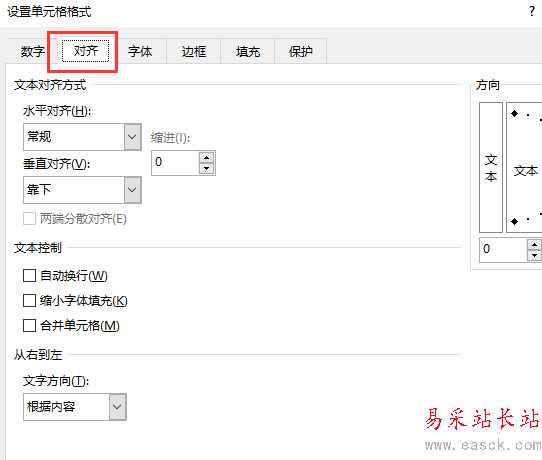Click the orientation dial 文本 text area
Viewport: 542px width, 460px height.
pyautogui.click(x=526, y=171)
